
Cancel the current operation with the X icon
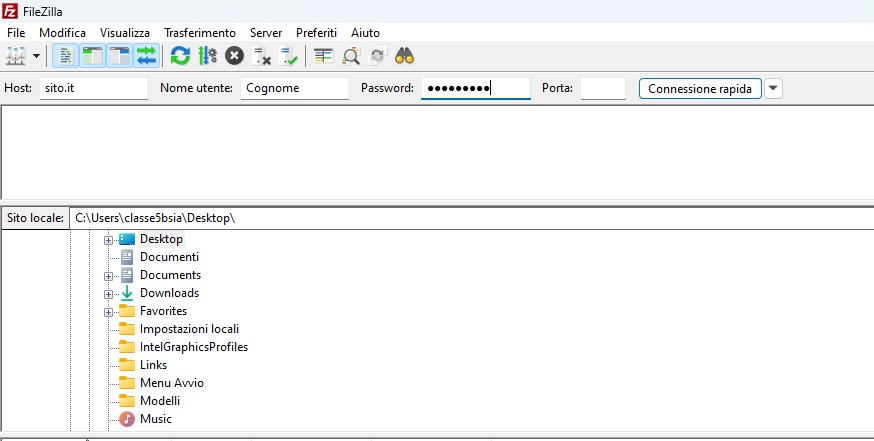[x=234, y=56]
